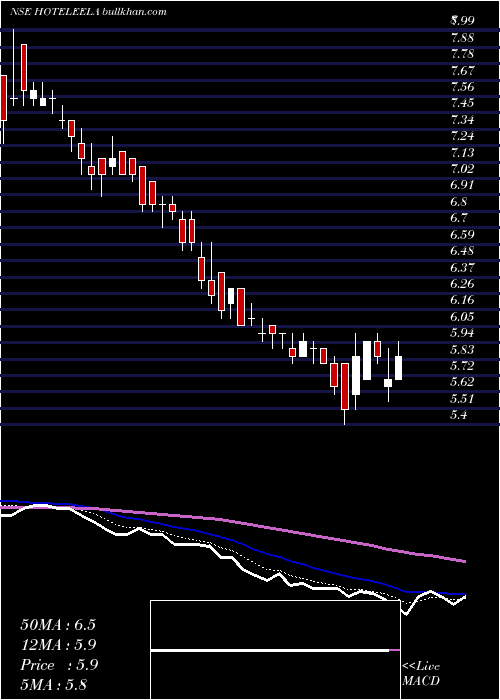The image size is (500, 700).
Task: Select the 7.02 price axis label
Action: (x=462, y=169)
